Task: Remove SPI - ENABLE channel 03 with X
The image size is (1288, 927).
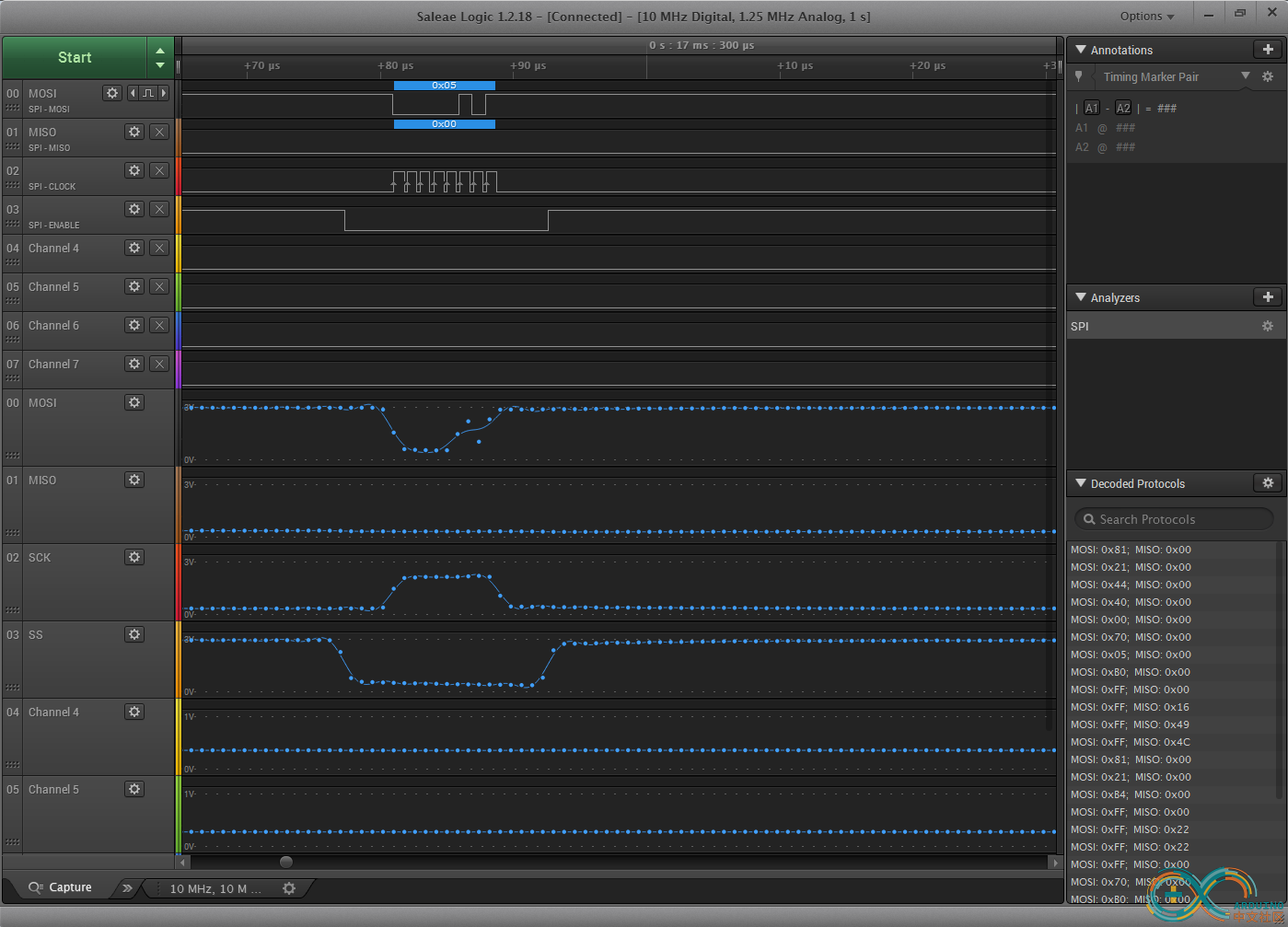Action: click(x=159, y=209)
